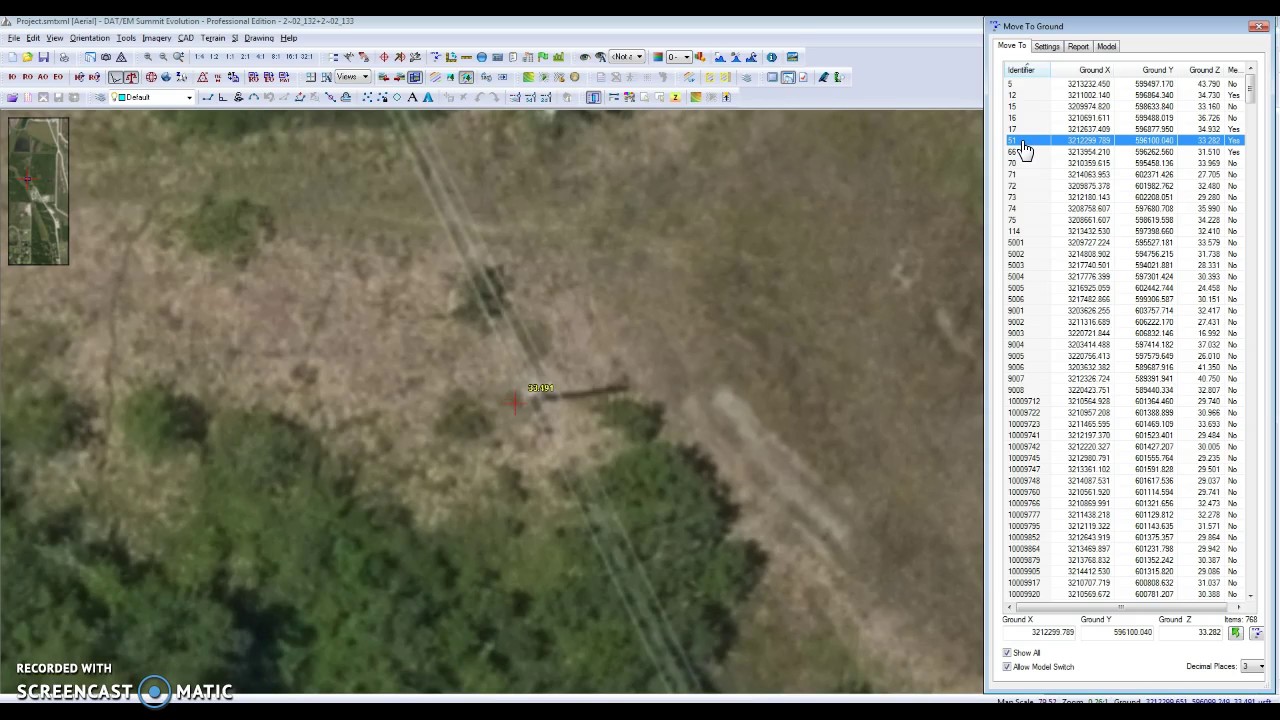Click the blue globe icon
1280x720 pixels.
pyautogui.click(x=166, y=77)
